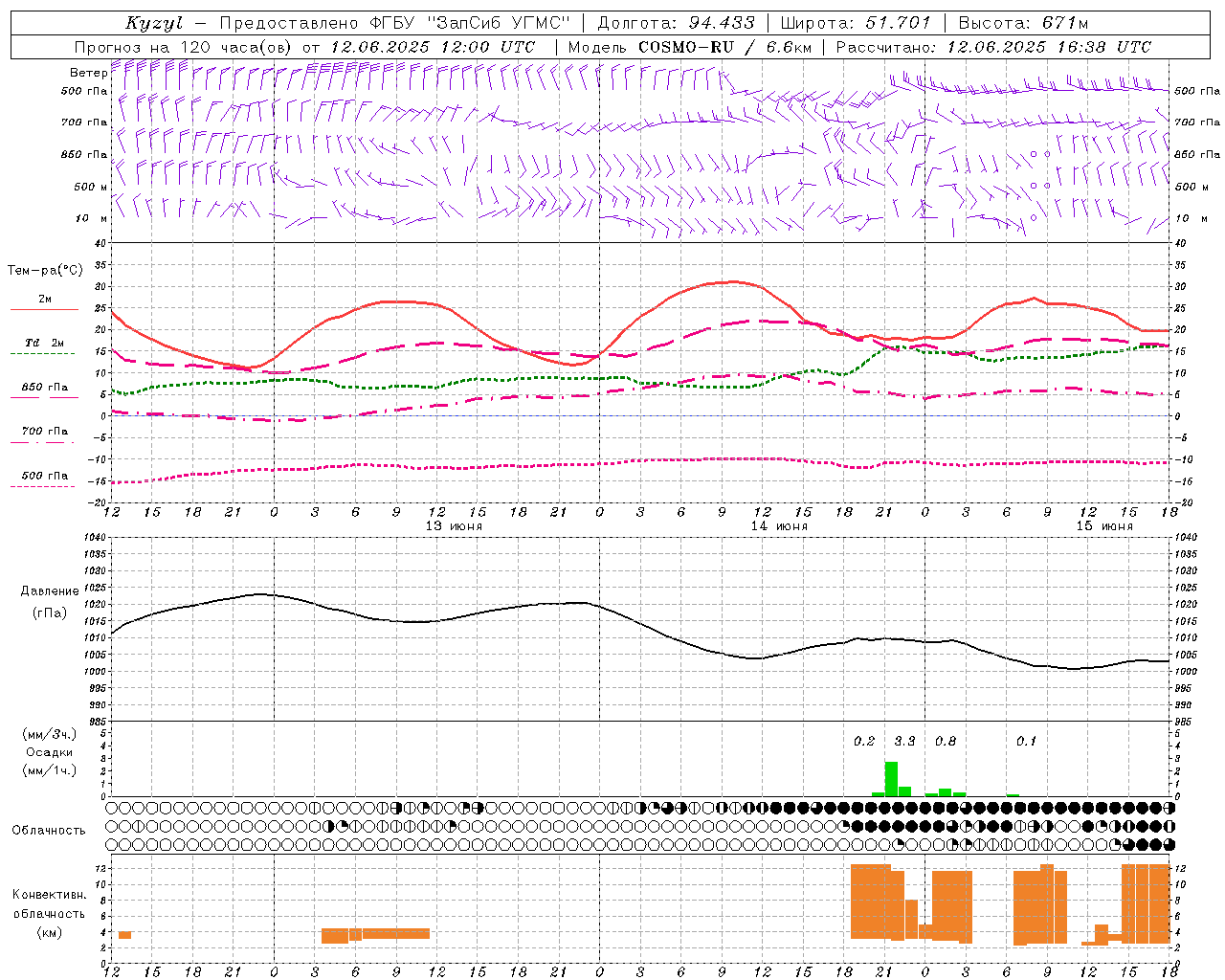Click the small orange convective bar at chart start
1225x980 pixels.
click(124, 934)
